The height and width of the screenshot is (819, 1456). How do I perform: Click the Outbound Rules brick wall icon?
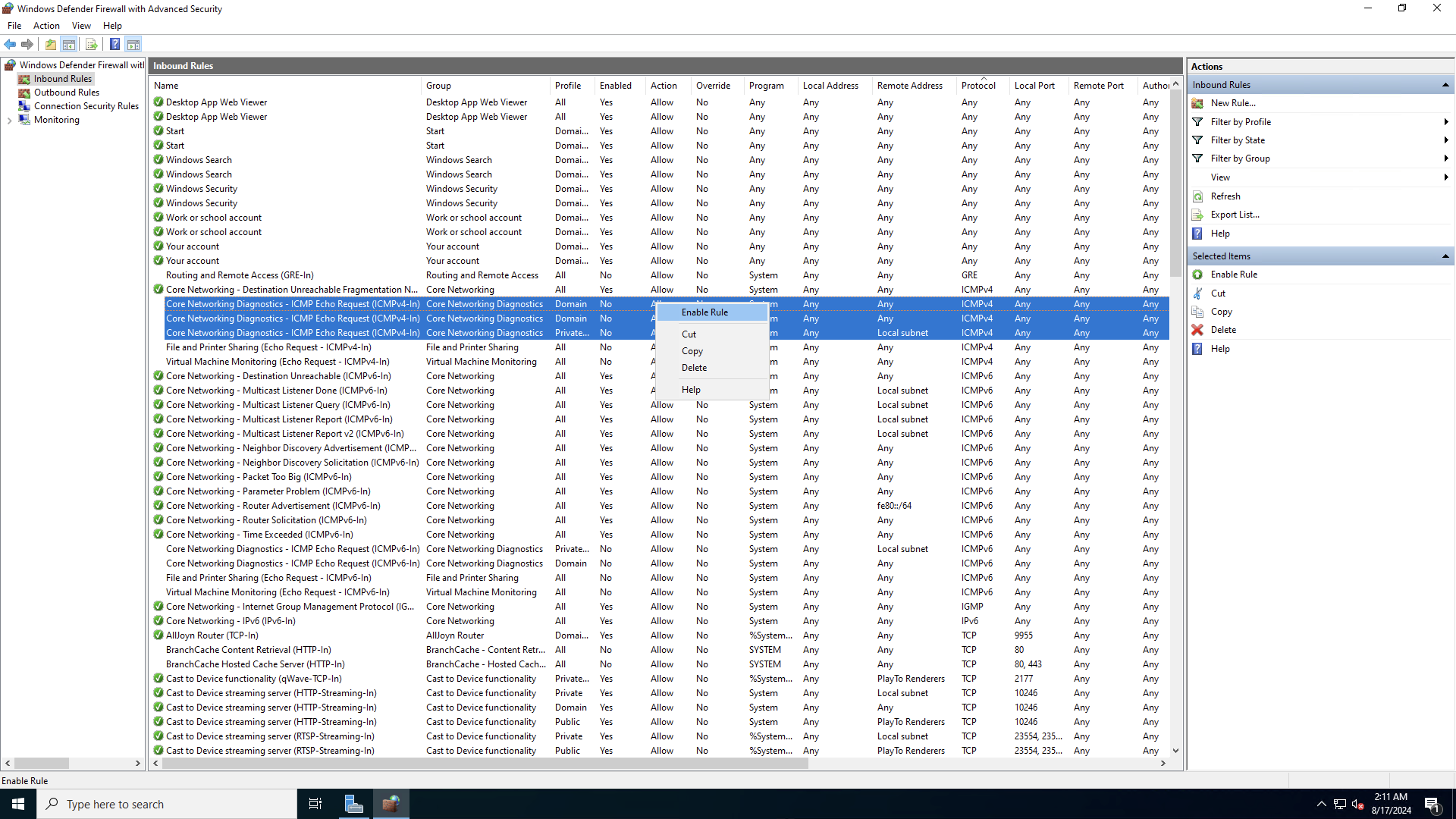pos(24,93)
